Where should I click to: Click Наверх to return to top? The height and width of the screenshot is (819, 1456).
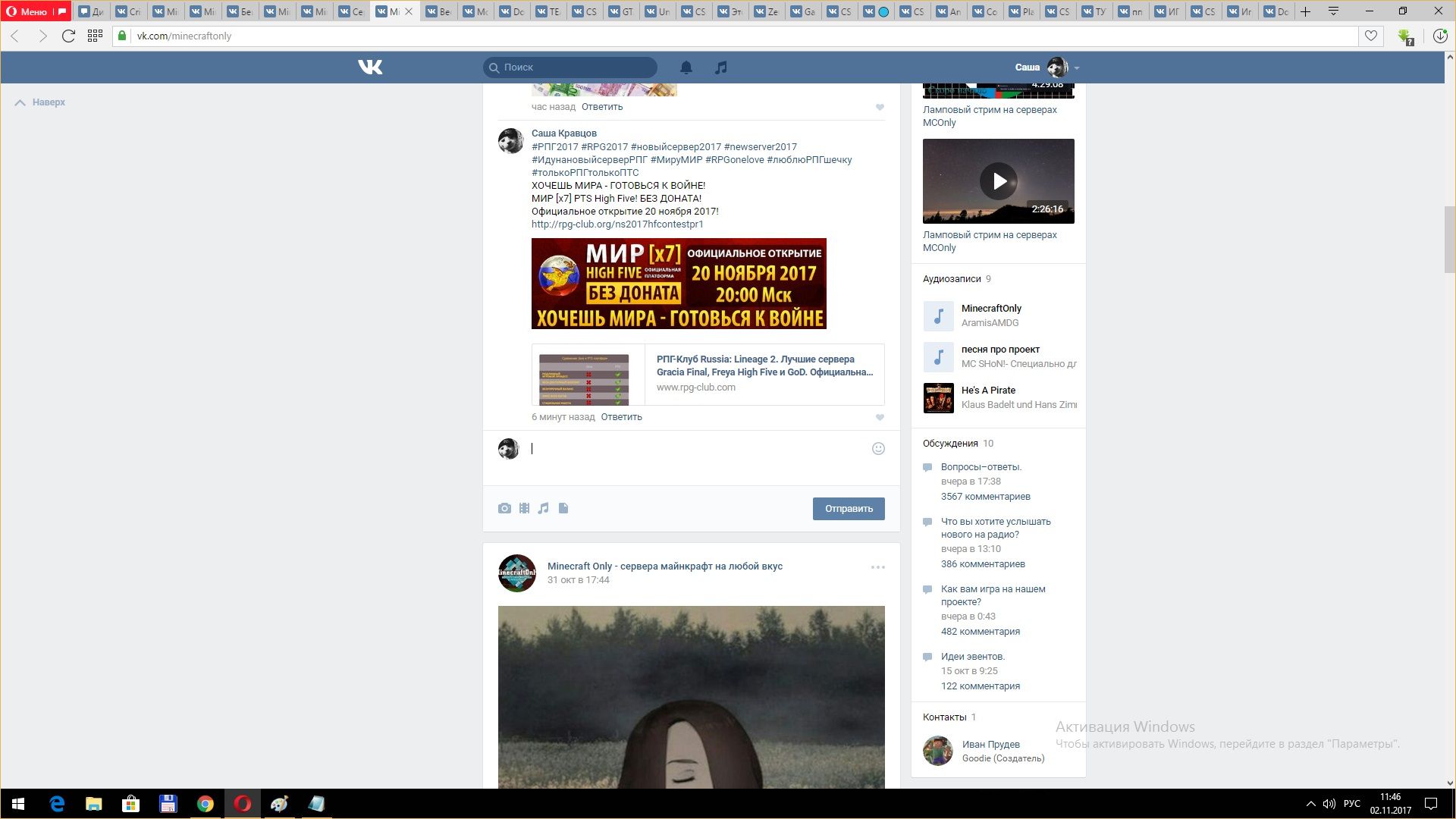coord(40,102)
